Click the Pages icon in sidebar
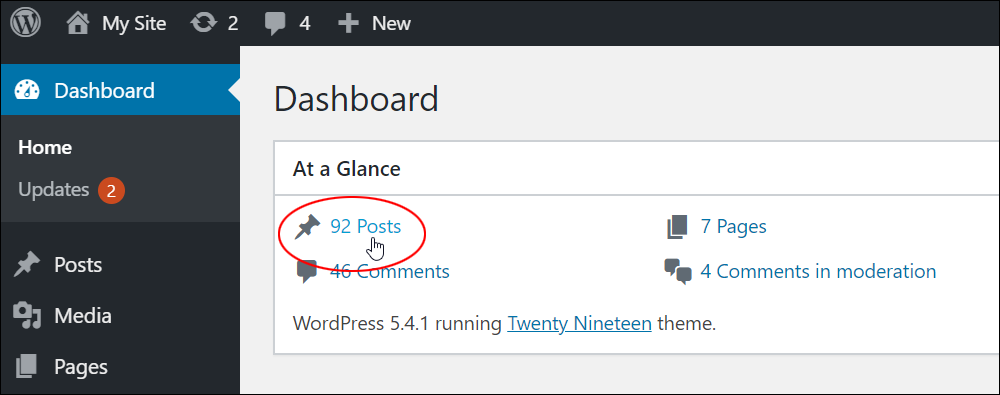The width and height of the screenshot is (1000, 395). (27, 368)
